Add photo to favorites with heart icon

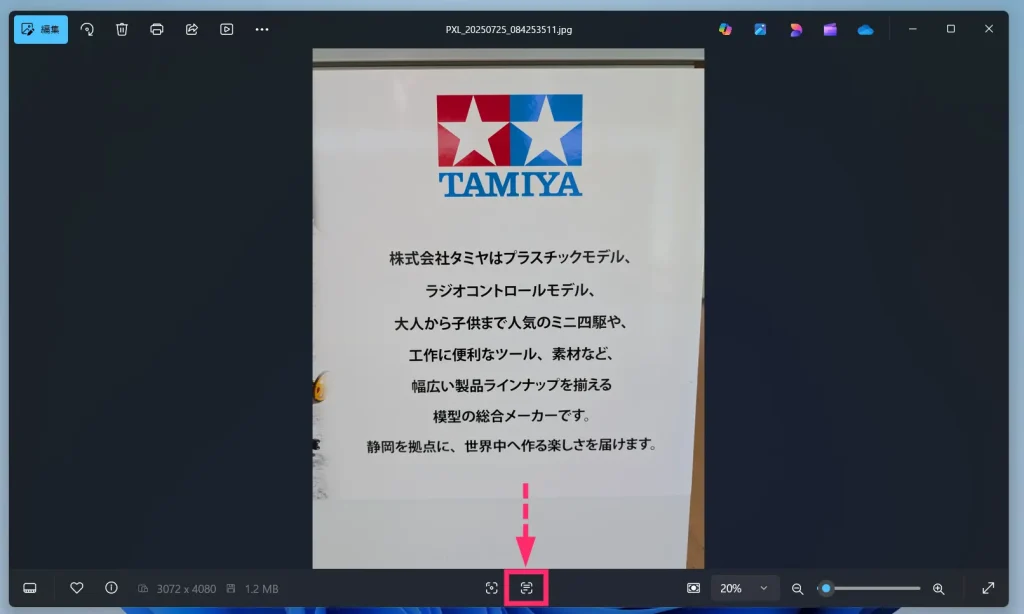point(76,588)
